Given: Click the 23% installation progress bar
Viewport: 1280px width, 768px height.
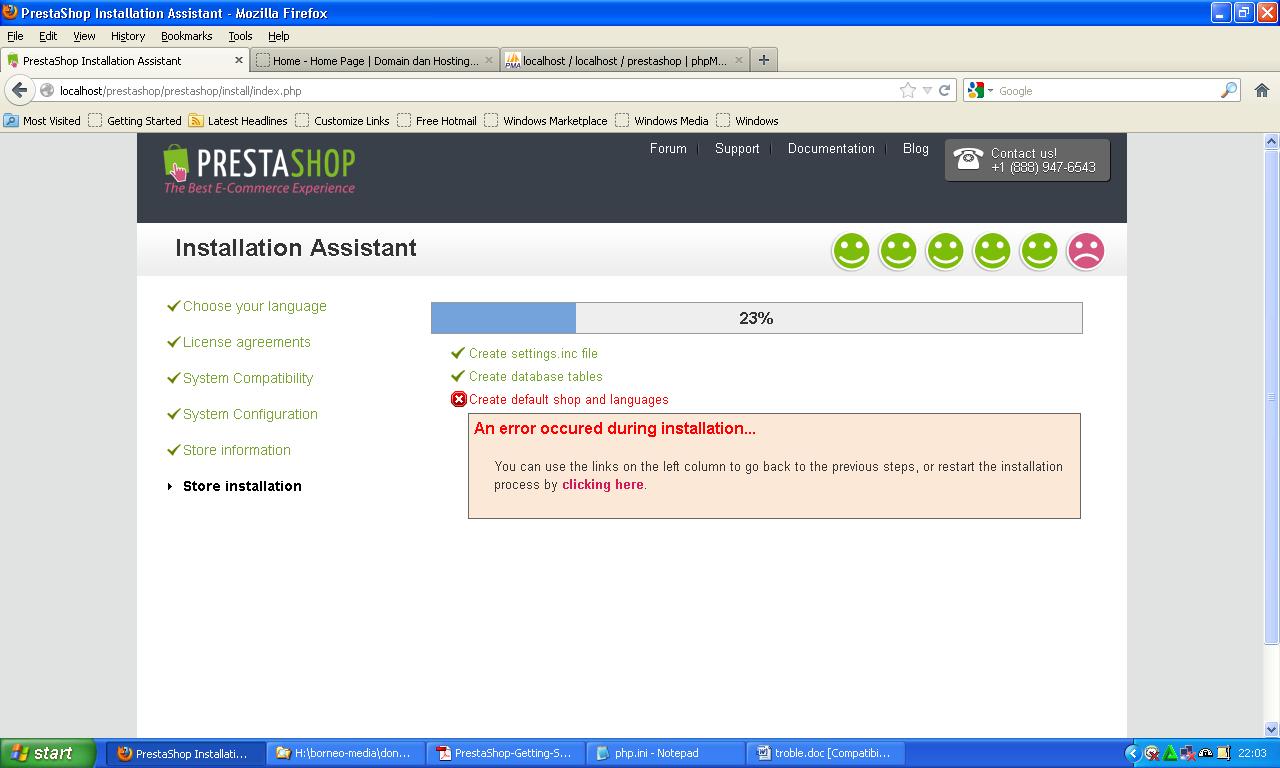Looking at the screenshot, I should coord(757,318).
